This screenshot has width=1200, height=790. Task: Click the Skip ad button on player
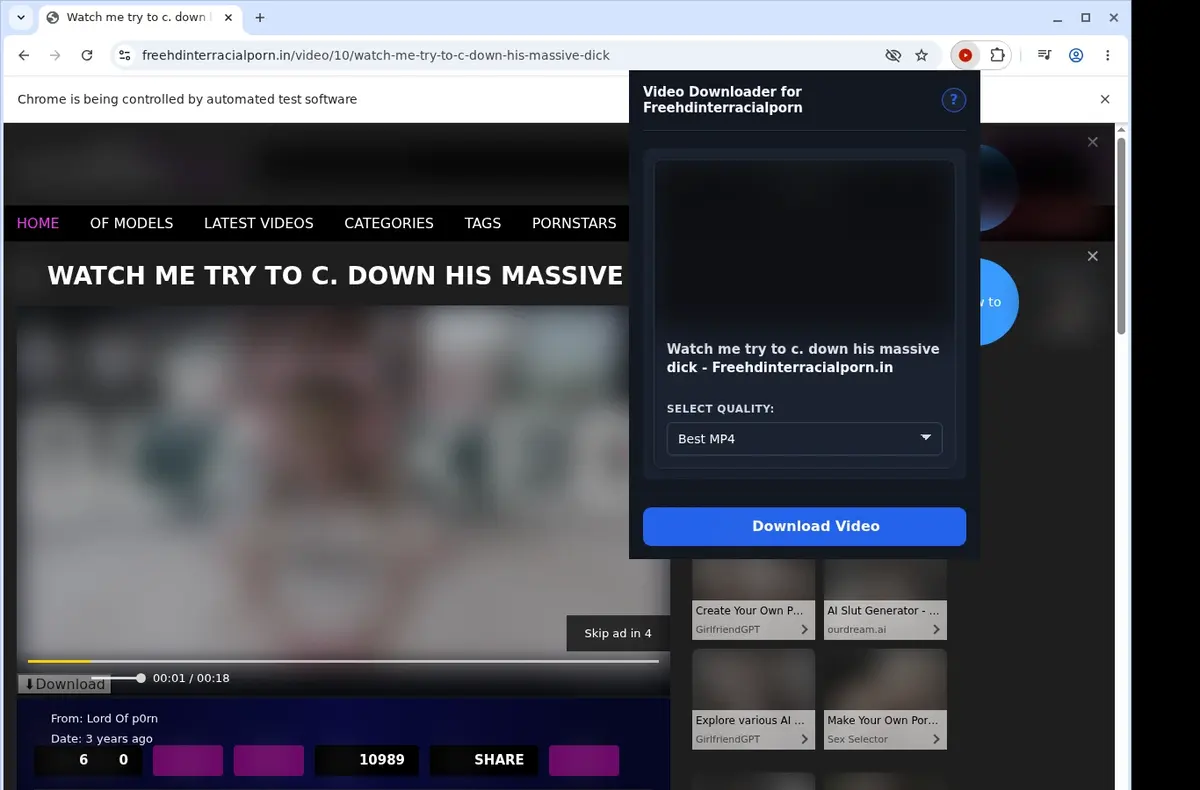pos(618,633)
